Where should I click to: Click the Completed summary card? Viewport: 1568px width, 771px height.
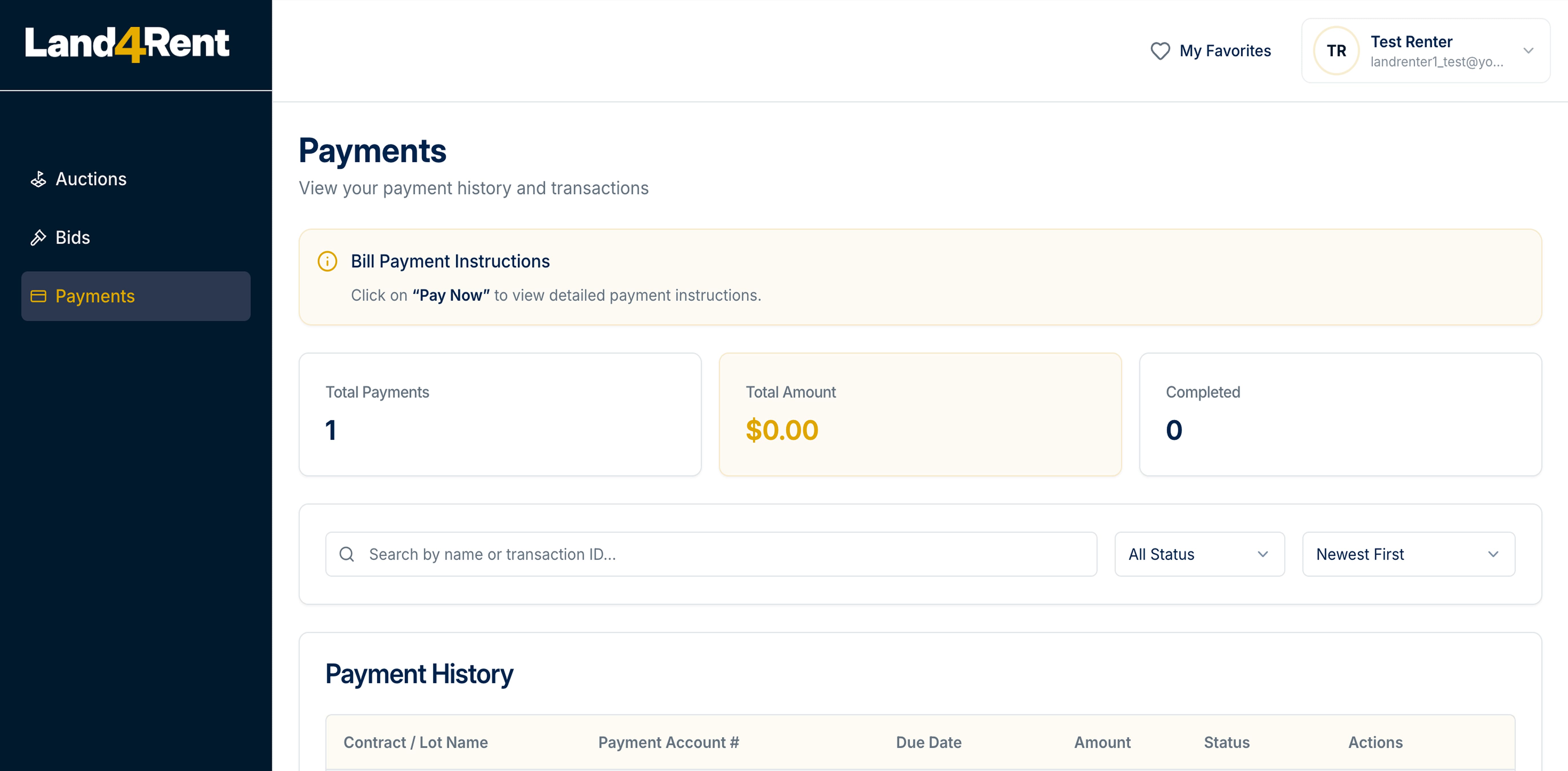(1340, 414)
